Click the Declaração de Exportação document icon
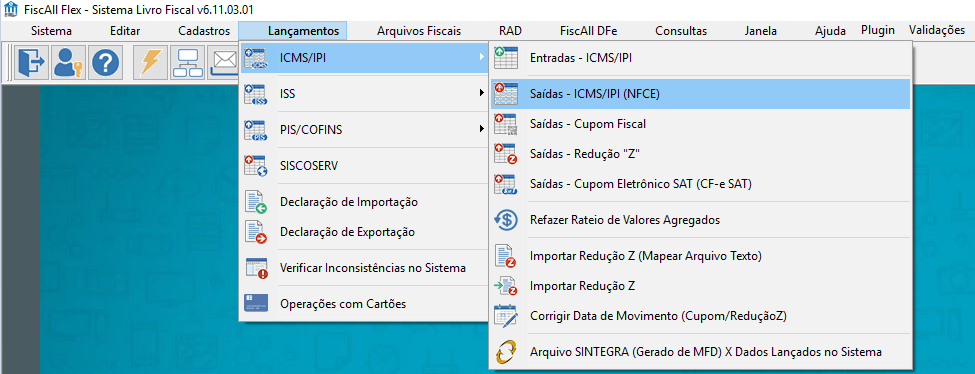 pos(256,232)
